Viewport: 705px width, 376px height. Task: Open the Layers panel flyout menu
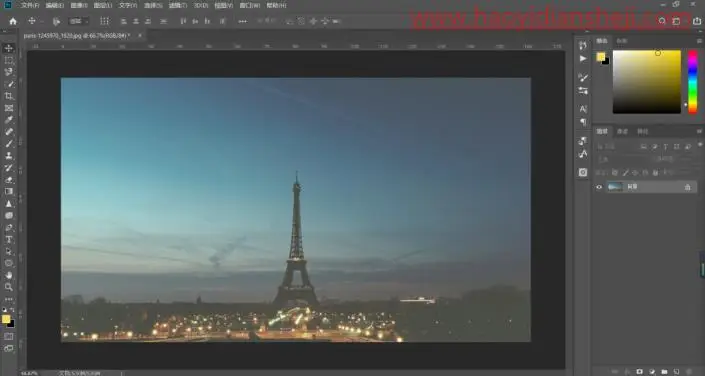click(x=699, y=131)
